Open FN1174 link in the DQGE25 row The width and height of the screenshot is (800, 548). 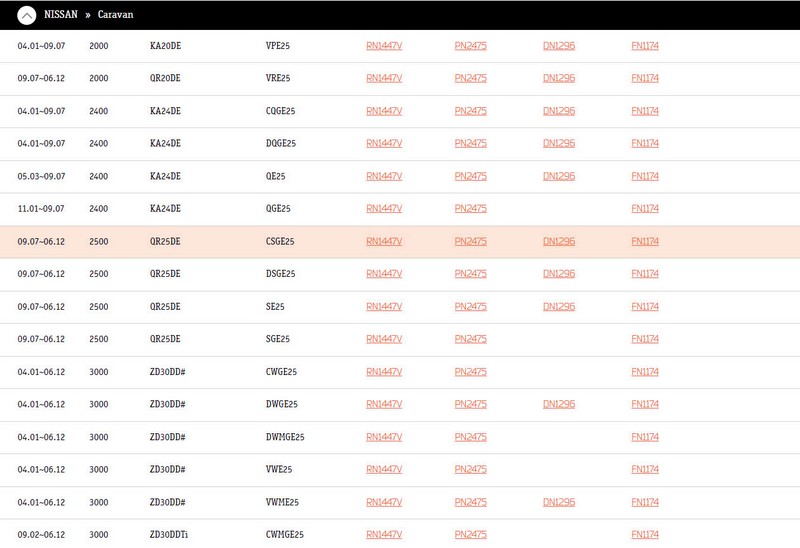[x=645, y=143]
